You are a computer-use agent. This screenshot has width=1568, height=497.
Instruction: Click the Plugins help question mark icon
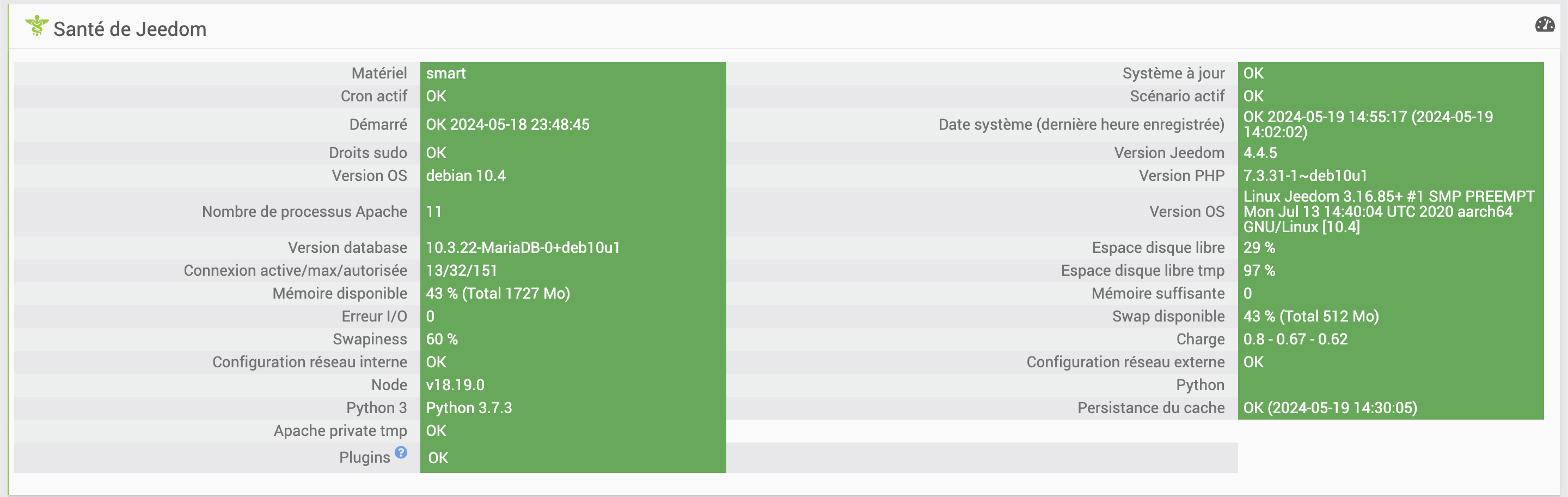click(401, 452)
